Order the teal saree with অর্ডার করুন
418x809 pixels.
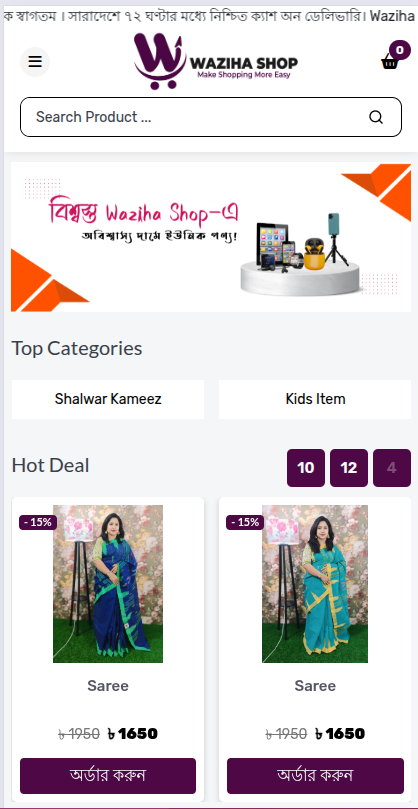click(x=315, y=775)
